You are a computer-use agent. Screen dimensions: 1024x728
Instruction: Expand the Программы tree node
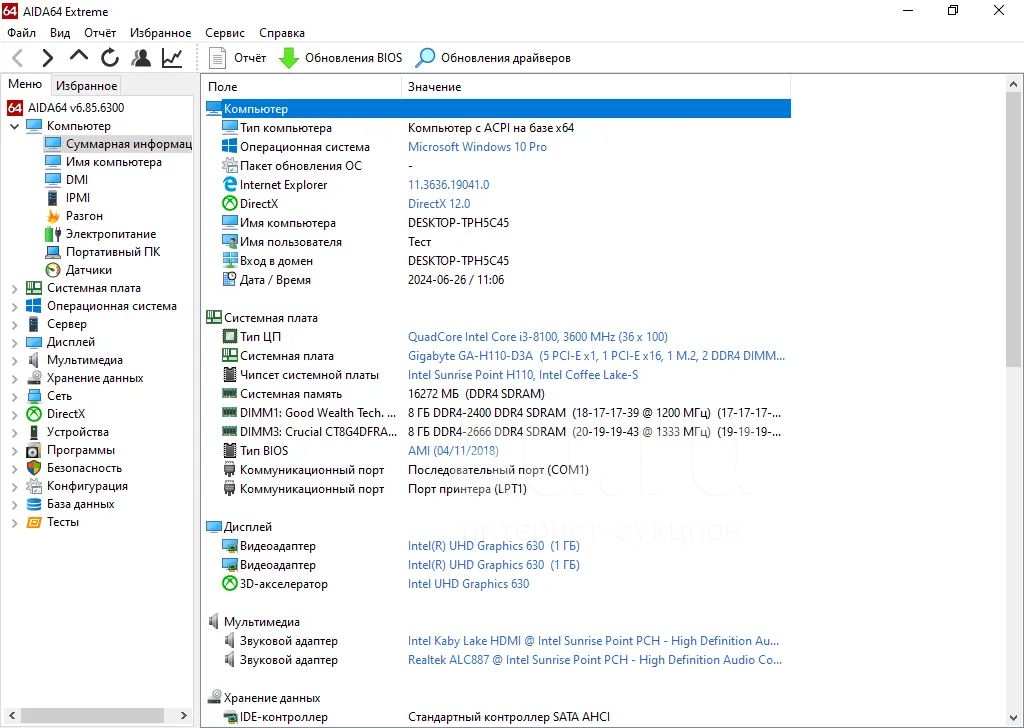coord(14,451)
